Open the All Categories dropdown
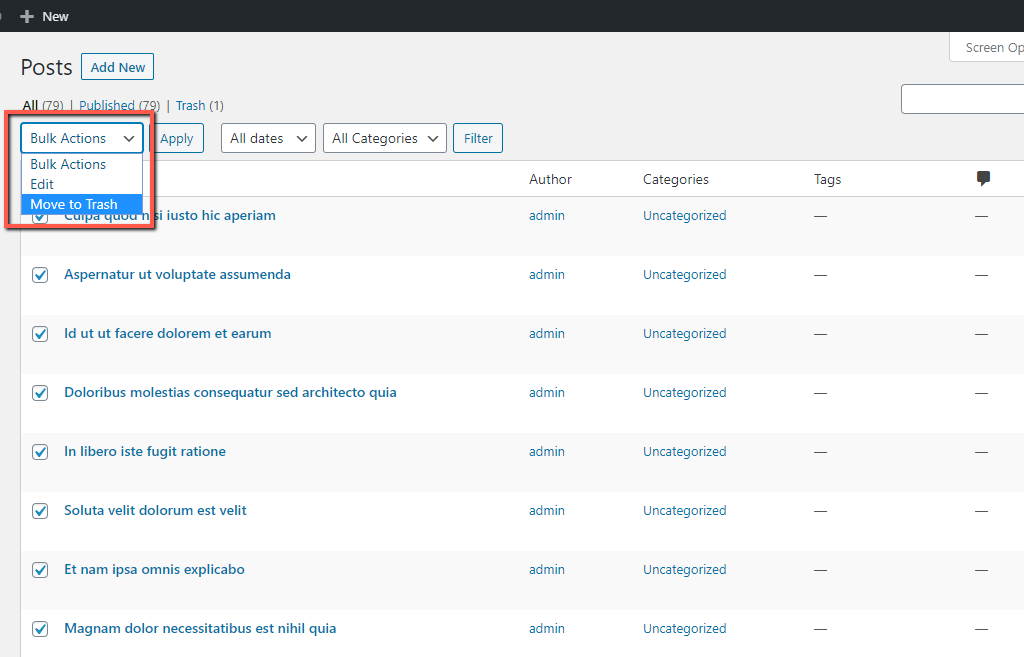1024x657 pixels. [x=385, y=138]
